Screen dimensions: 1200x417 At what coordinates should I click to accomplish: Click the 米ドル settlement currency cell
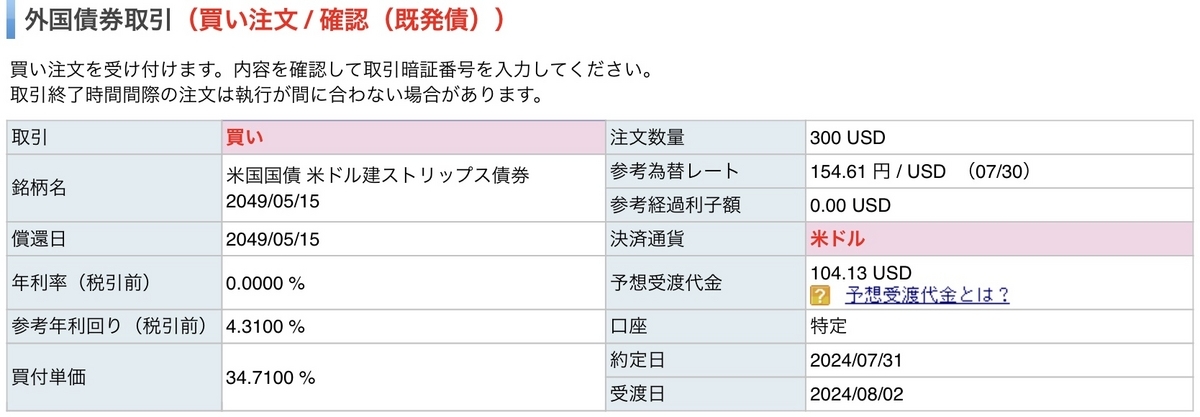click(x=1000, y=240)
